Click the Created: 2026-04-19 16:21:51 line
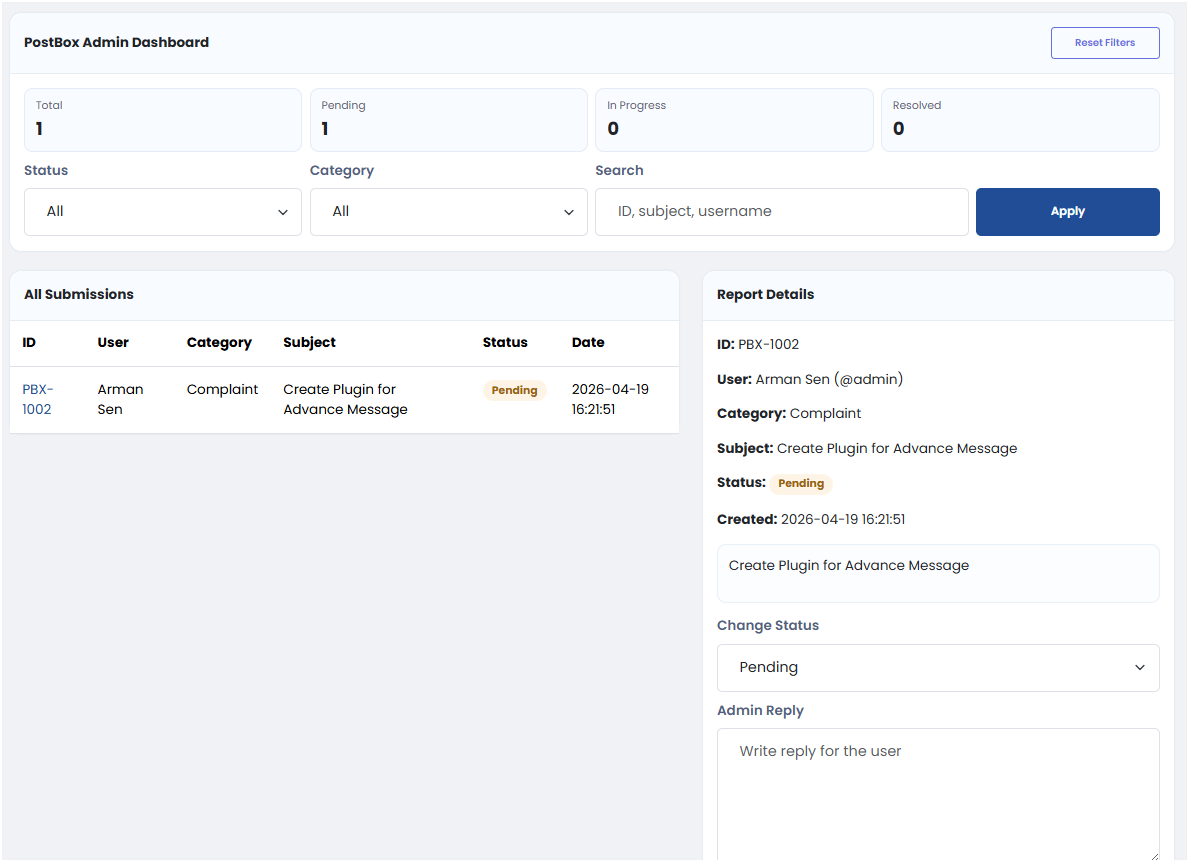Viewport: 1189px width, 862px height. 811,519
